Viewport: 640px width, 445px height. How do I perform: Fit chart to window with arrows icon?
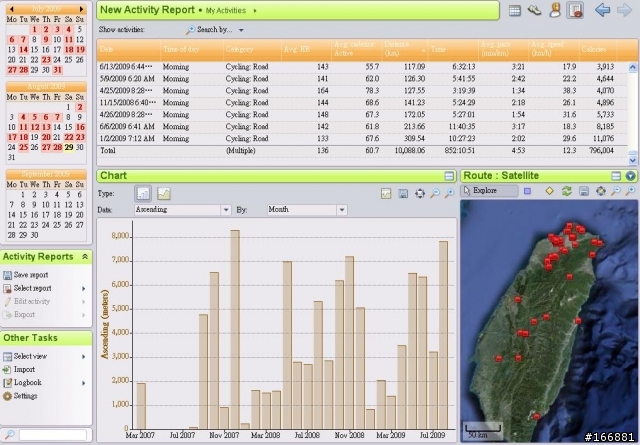tap(420, 194)
